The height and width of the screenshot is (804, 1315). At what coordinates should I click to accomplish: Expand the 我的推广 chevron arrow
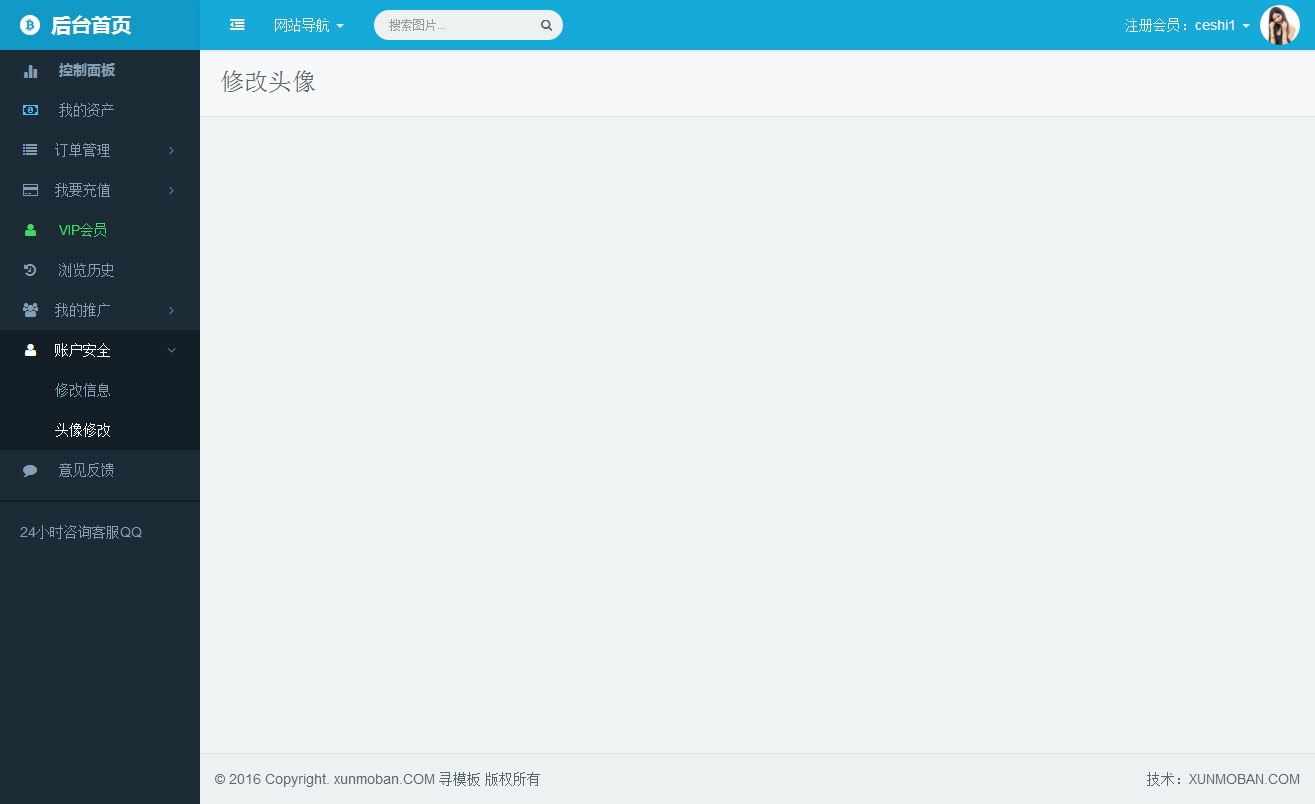[x=171, y=310]
